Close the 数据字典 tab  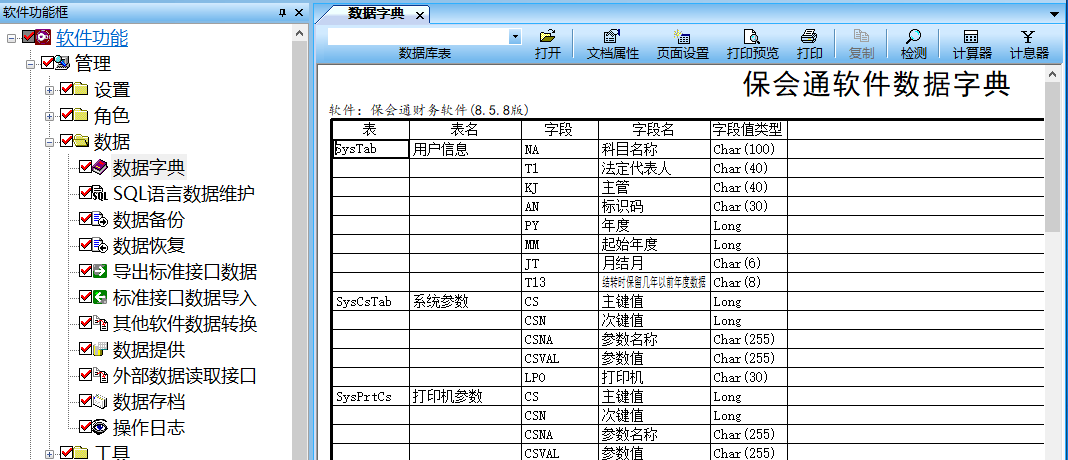(420, 14)
